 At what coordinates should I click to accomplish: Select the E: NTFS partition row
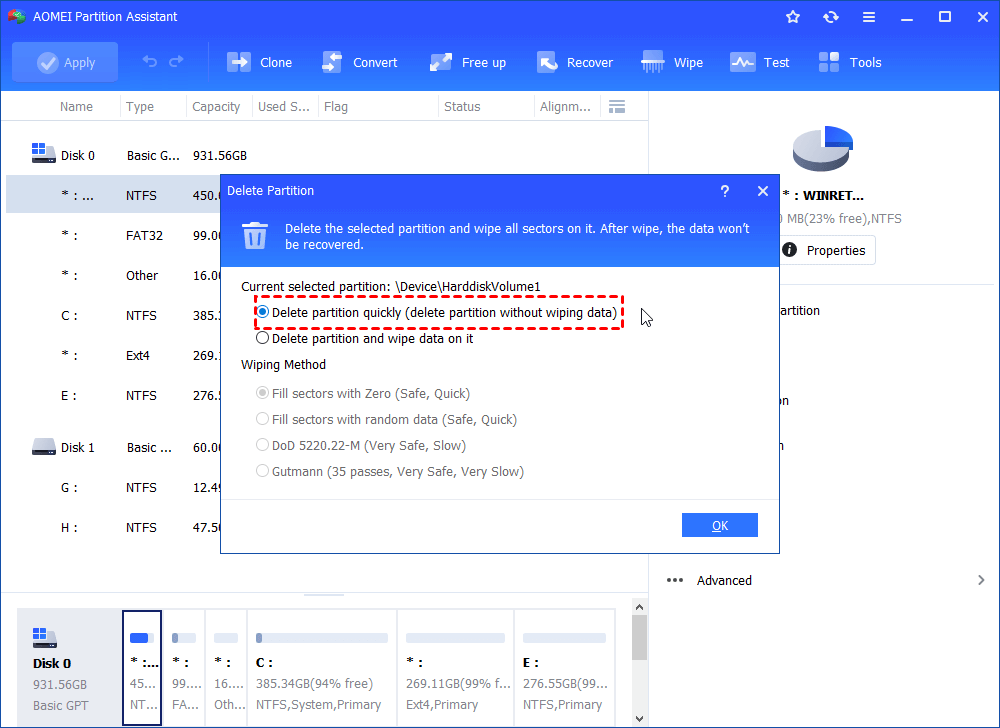pos(114,396)
